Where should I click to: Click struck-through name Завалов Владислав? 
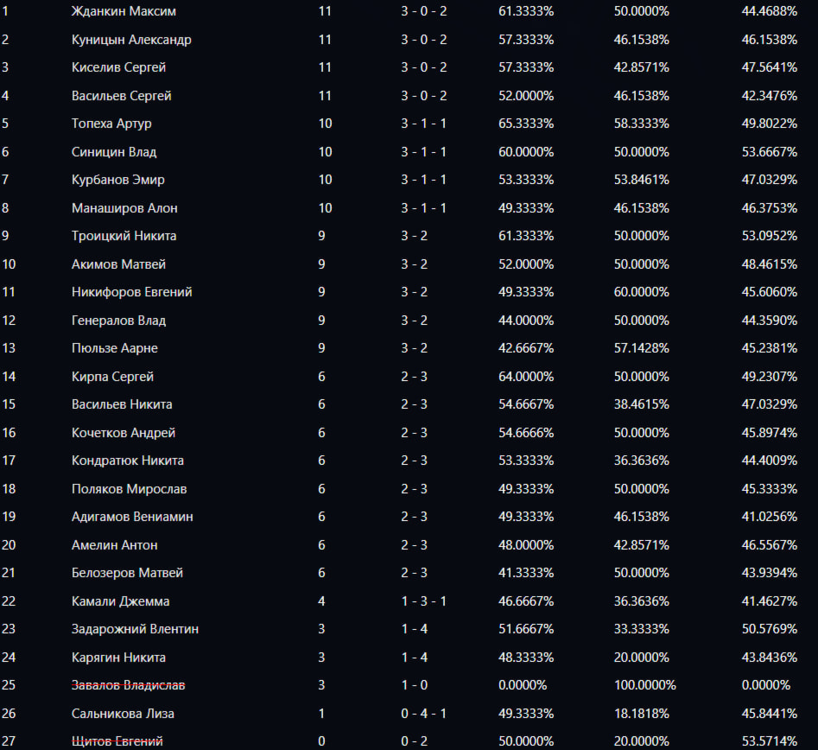pyautogui.click(x=128, y=685)
